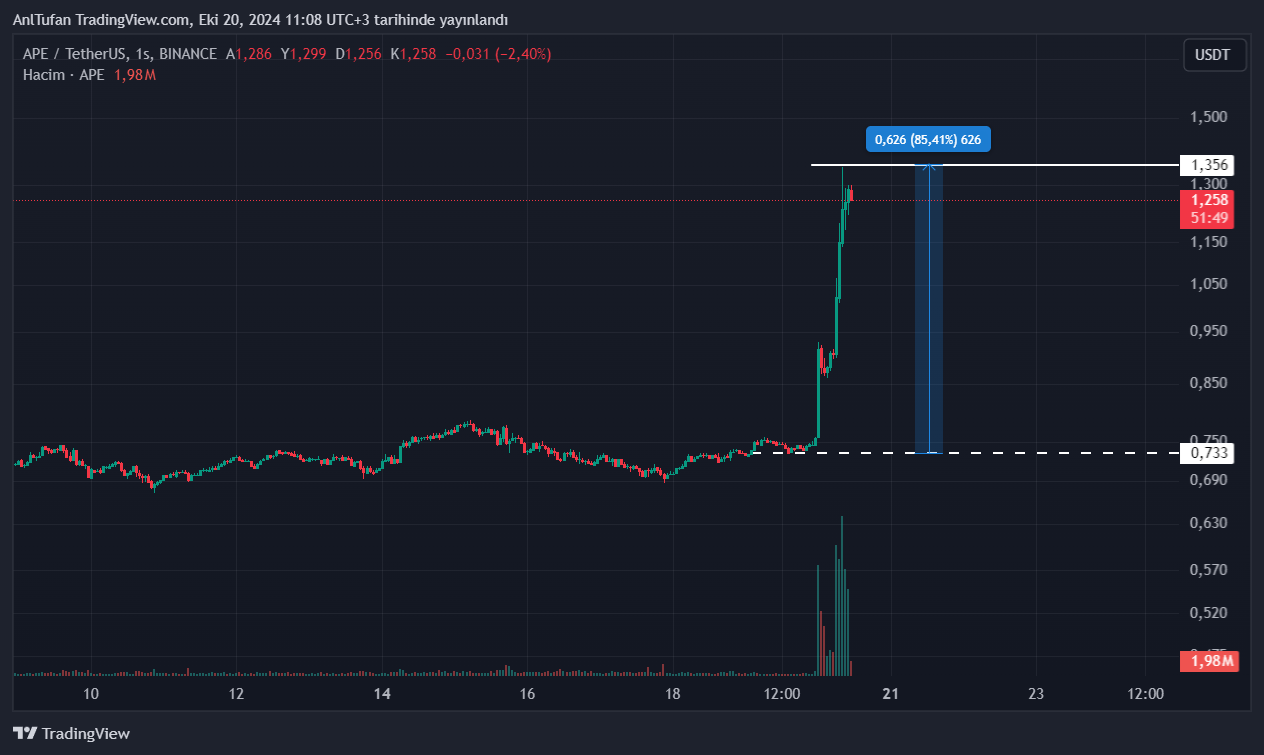The image size is (1264, 755).
Task: Click the 1,500 level on price scale
Action: pos(1207,117)
